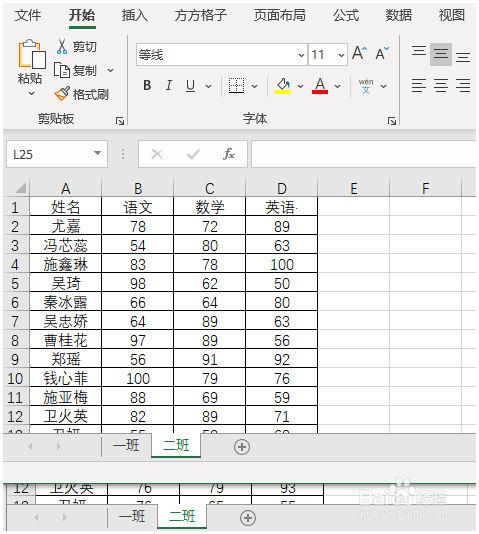
Task: Click the Cut scissors icon
Action: tap(62, 47)
